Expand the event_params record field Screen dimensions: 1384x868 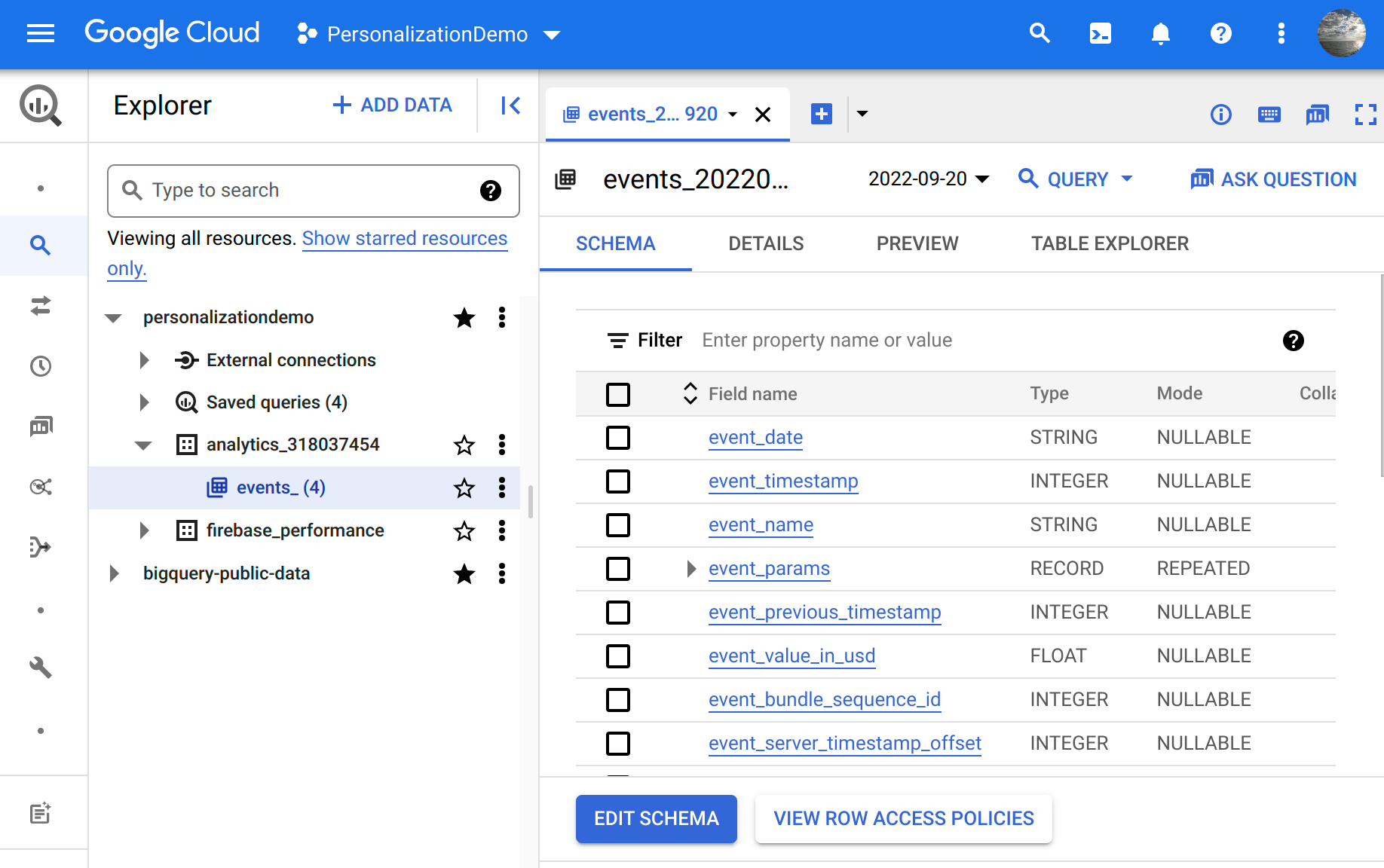click(x=690, y=569)
